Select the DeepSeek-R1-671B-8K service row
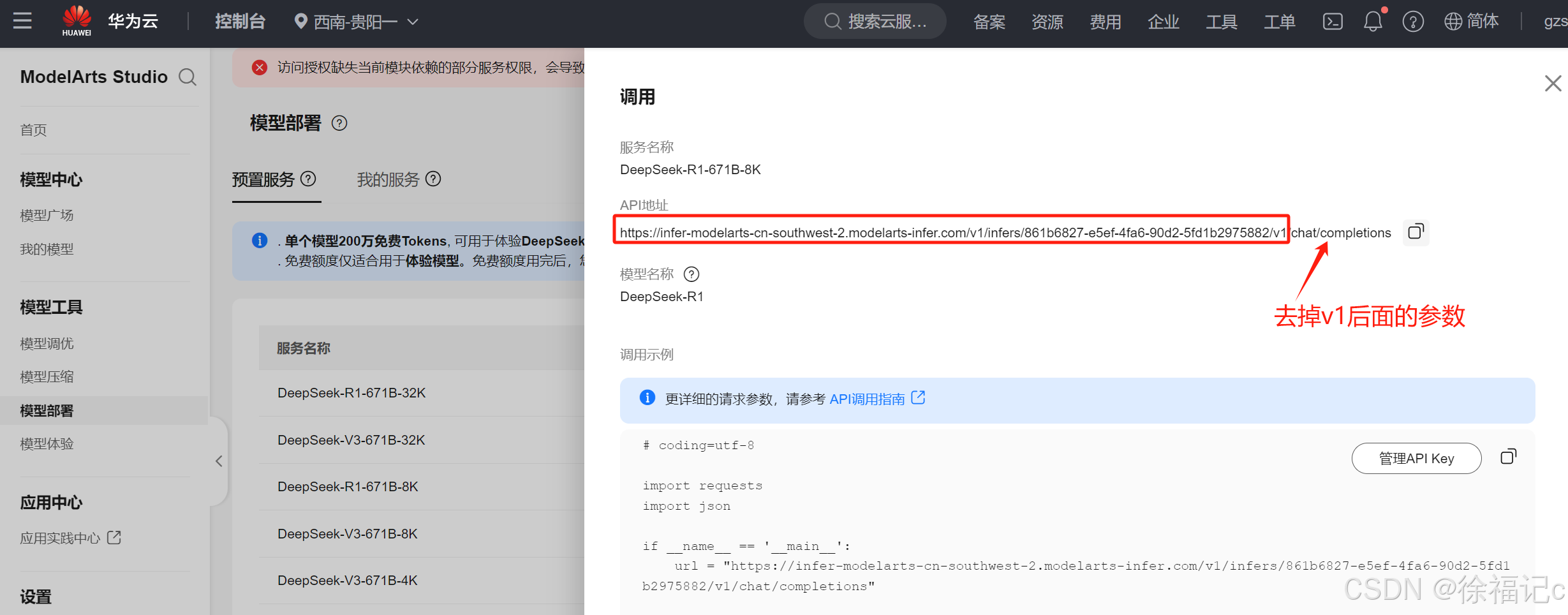Screen dimensions: 1568x615 click(x=422, y=487)
